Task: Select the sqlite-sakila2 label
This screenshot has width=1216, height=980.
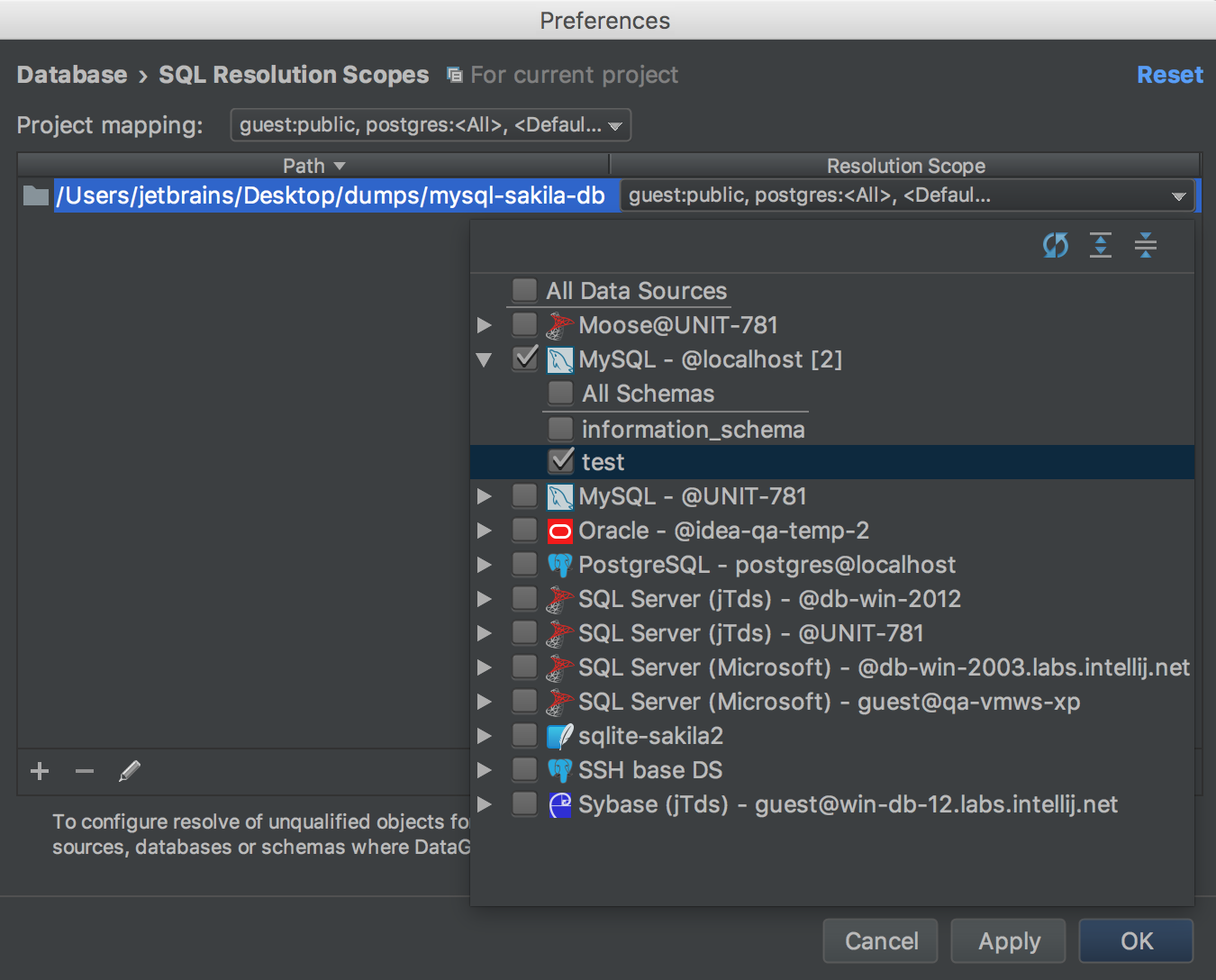Action: (x=650, y=736)
